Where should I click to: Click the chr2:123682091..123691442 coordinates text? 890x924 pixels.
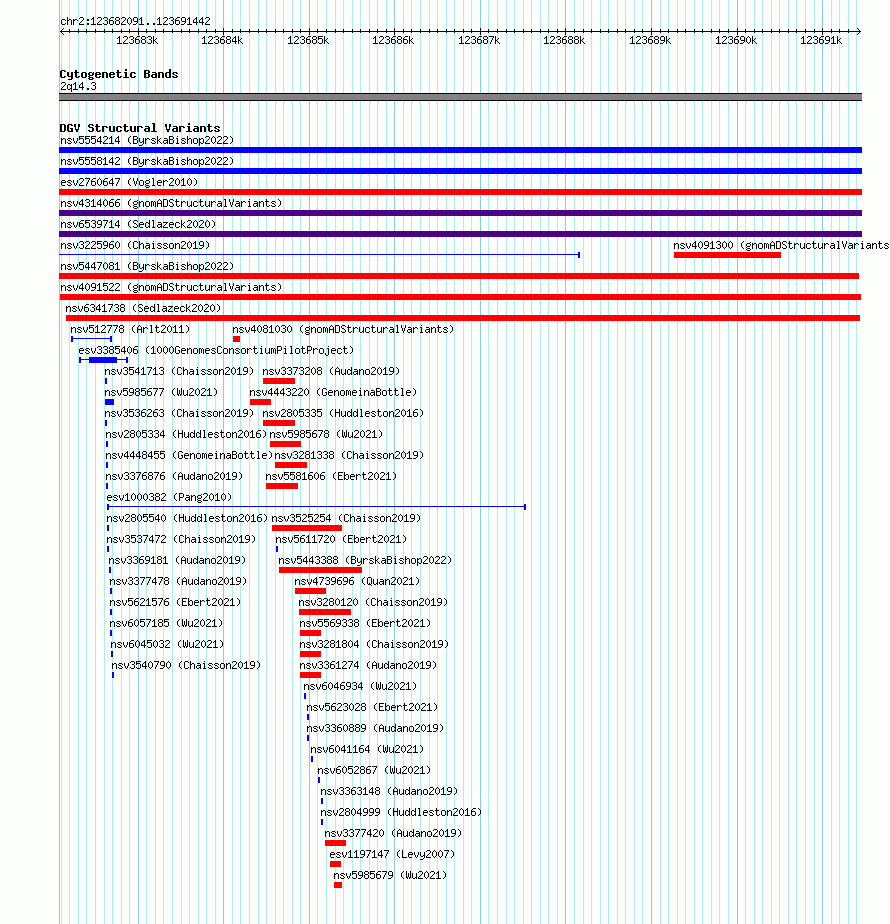click(x=136, y=21)
